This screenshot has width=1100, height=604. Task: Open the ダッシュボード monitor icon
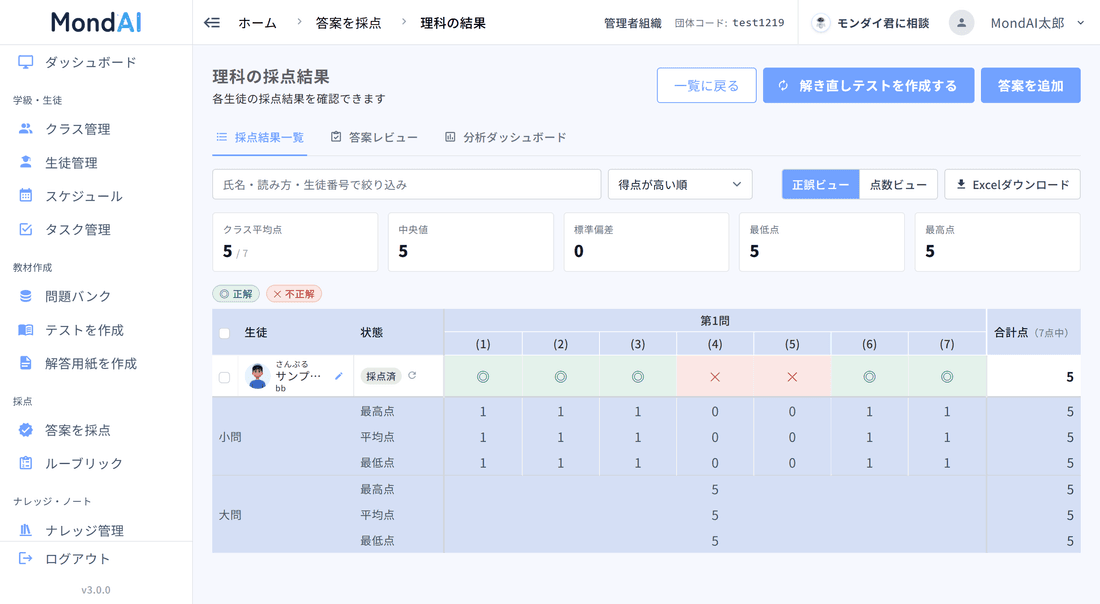pyautogui.click(x=26, y=62)
